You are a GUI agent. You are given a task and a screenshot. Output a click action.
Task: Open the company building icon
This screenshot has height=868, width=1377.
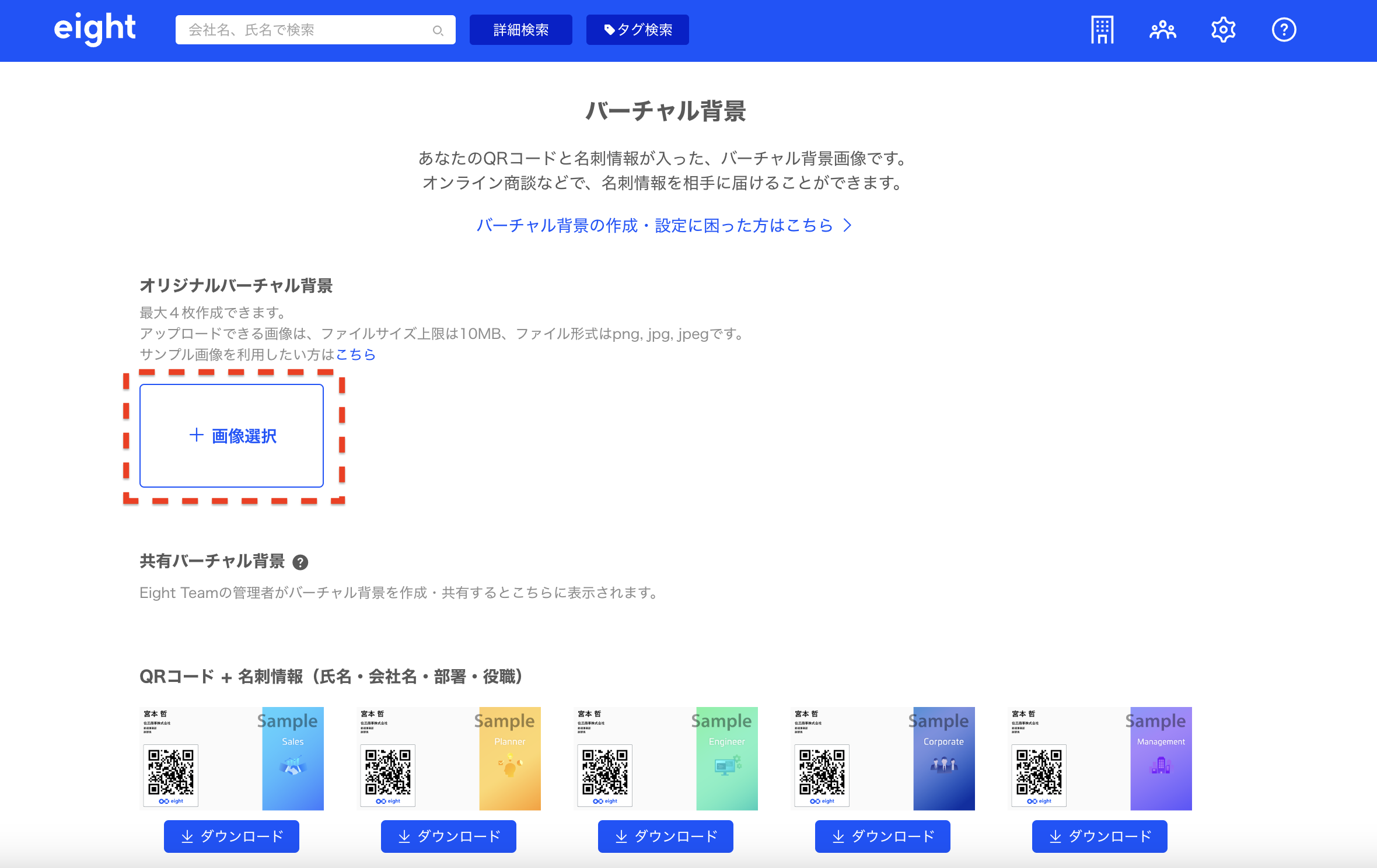(1102, 30)
